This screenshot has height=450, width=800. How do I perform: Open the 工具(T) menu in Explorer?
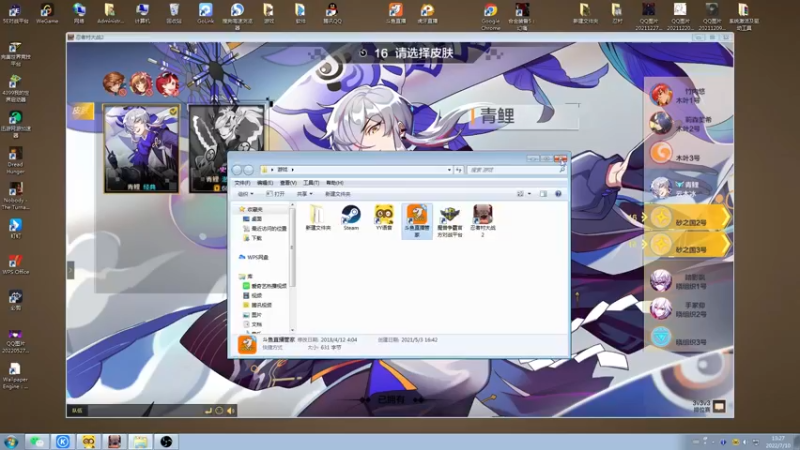click(311, 183)
